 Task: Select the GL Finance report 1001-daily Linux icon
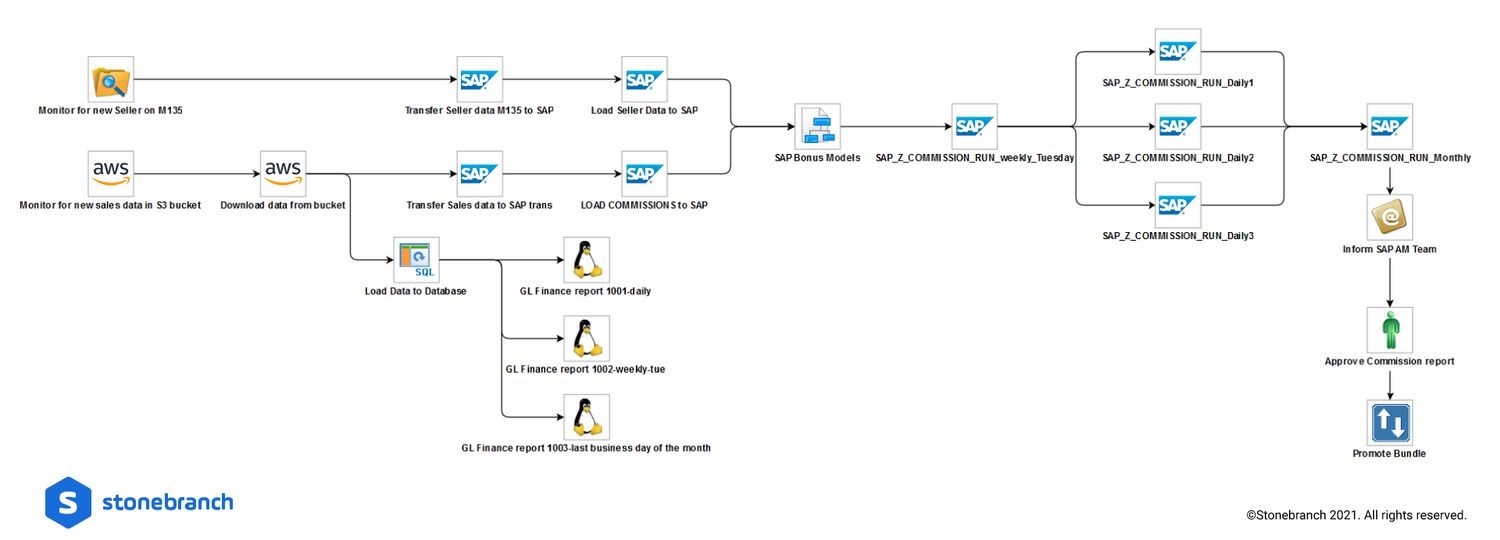586,260
